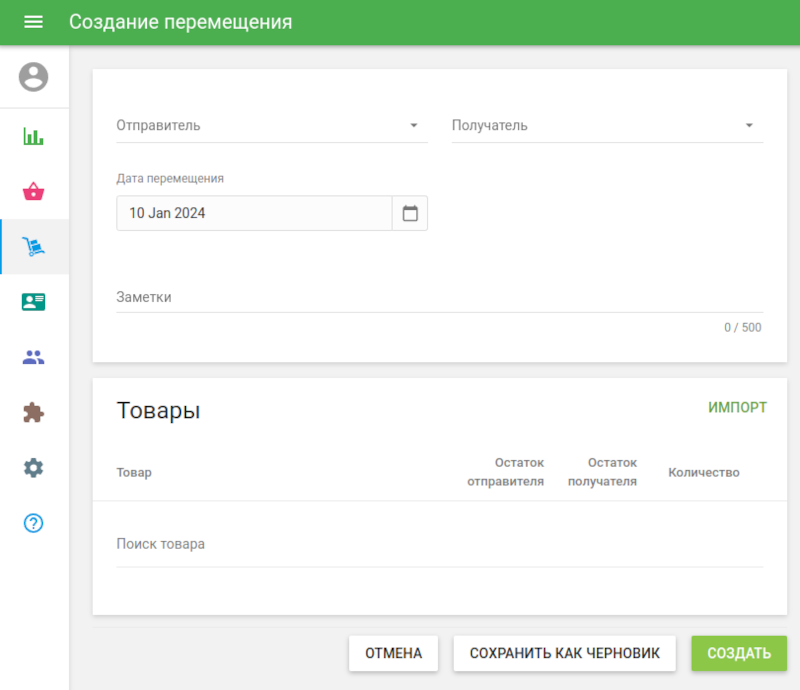Open the profile avatar icon
Screen dimensions: 800x690
(33, 75)
